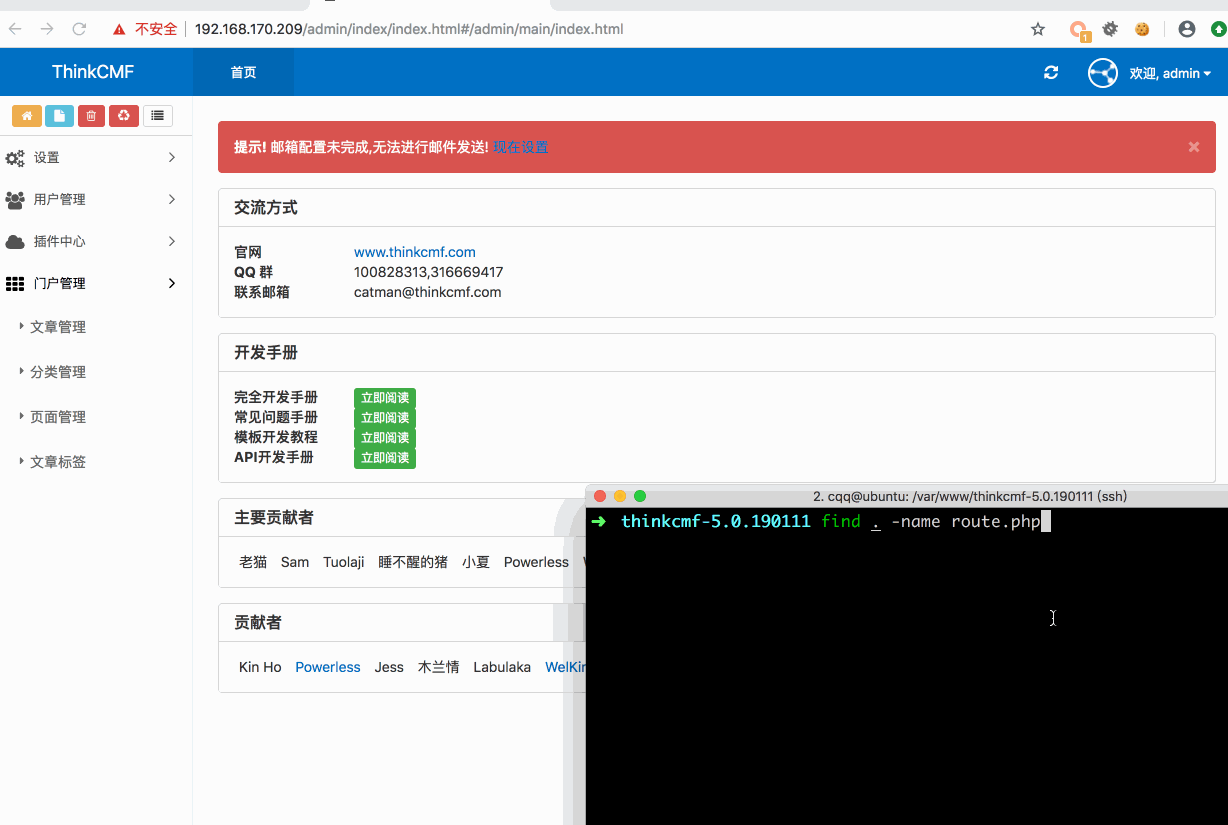This screenshot has width=1228, height=825.
Task: Click the refresh icon in header
Action: [1051, 73]
